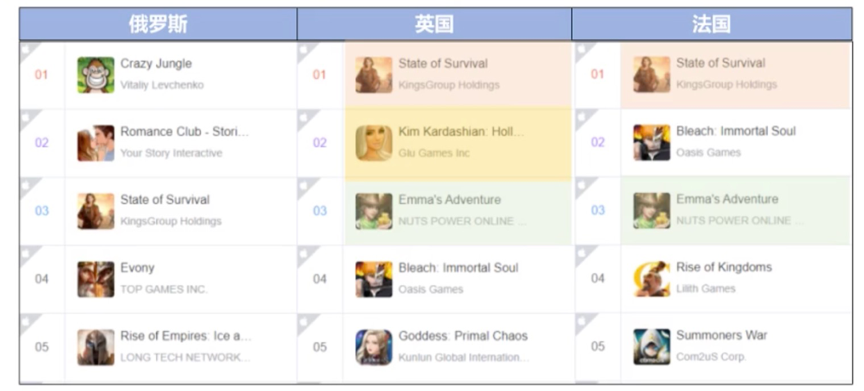The width and height of the screenshot is (864, 391).
Task: Open the Summoners War icon
Action: 652,346
